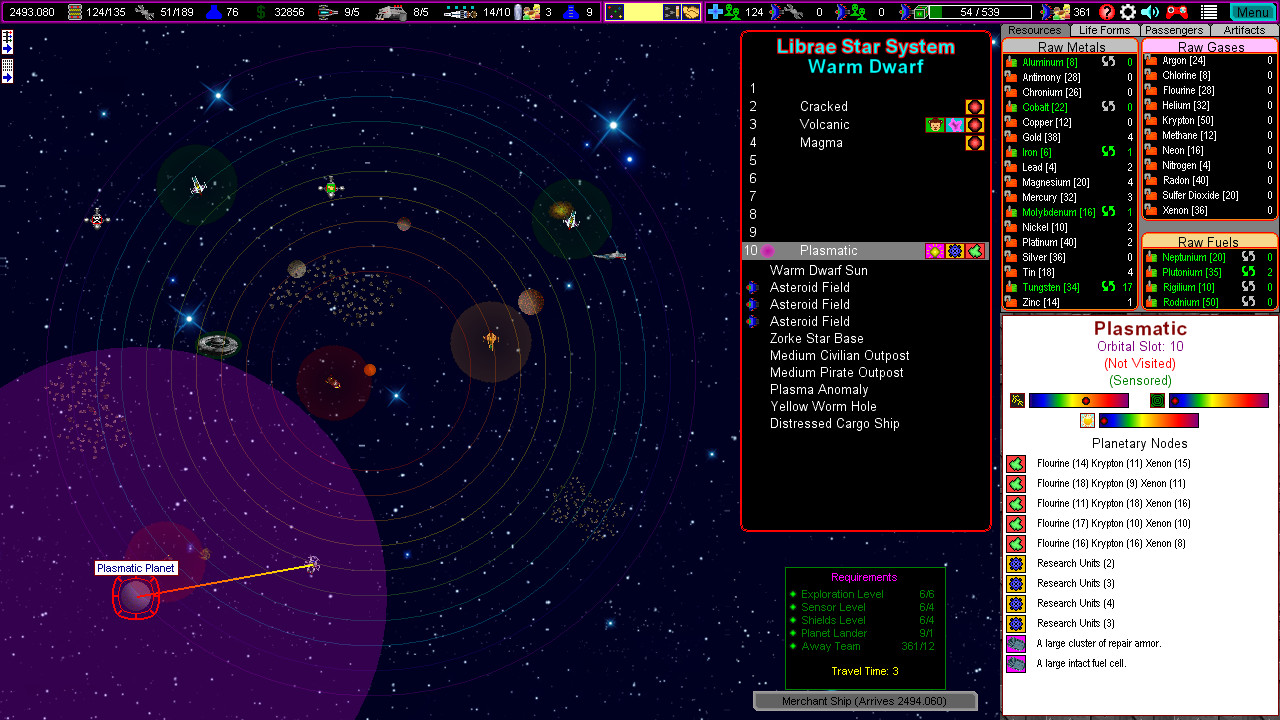Switch to the Life Forms tab
Screen dimensions: 1280x720
1104,30
